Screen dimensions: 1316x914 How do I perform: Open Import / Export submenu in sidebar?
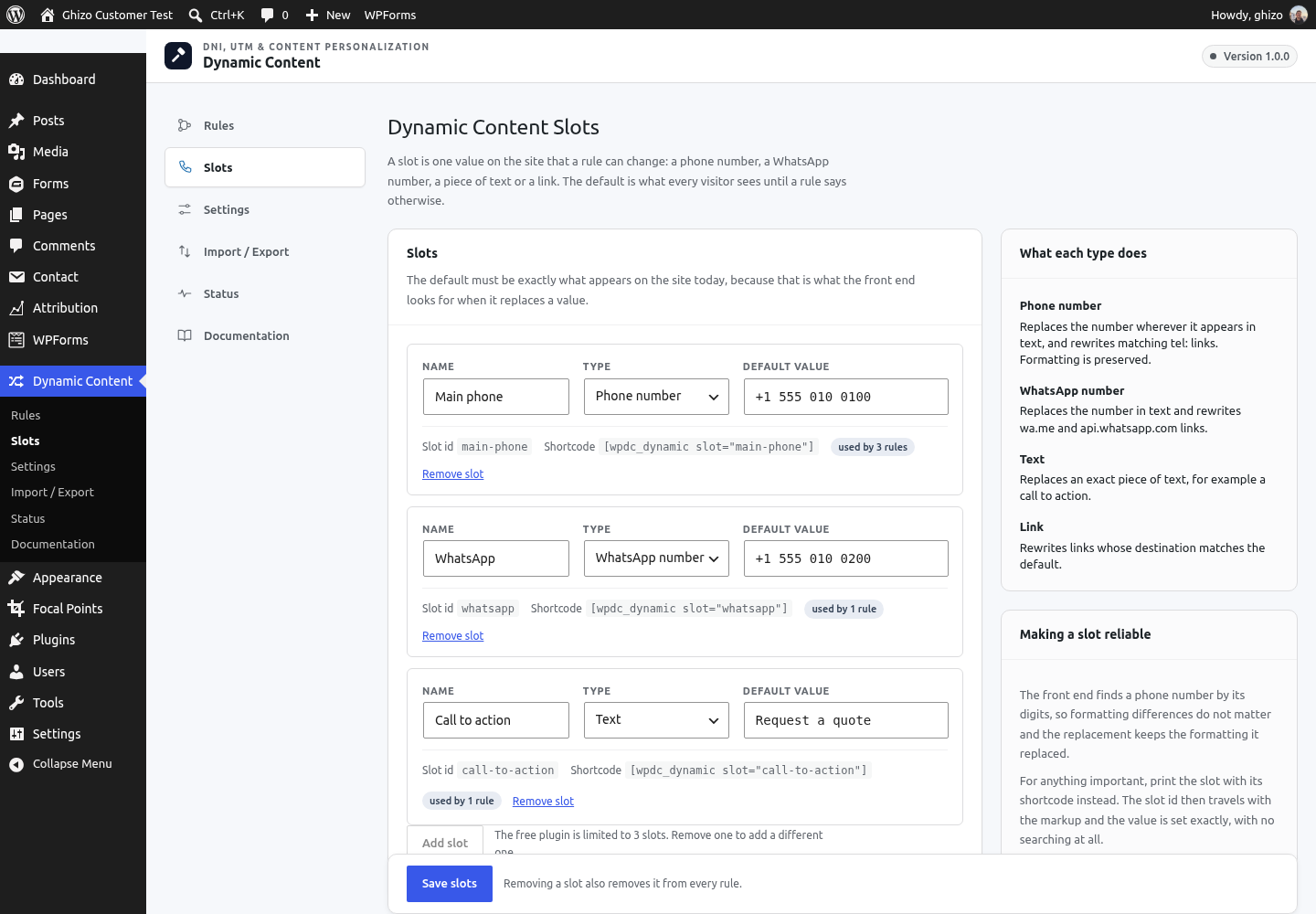click(52, 492)
